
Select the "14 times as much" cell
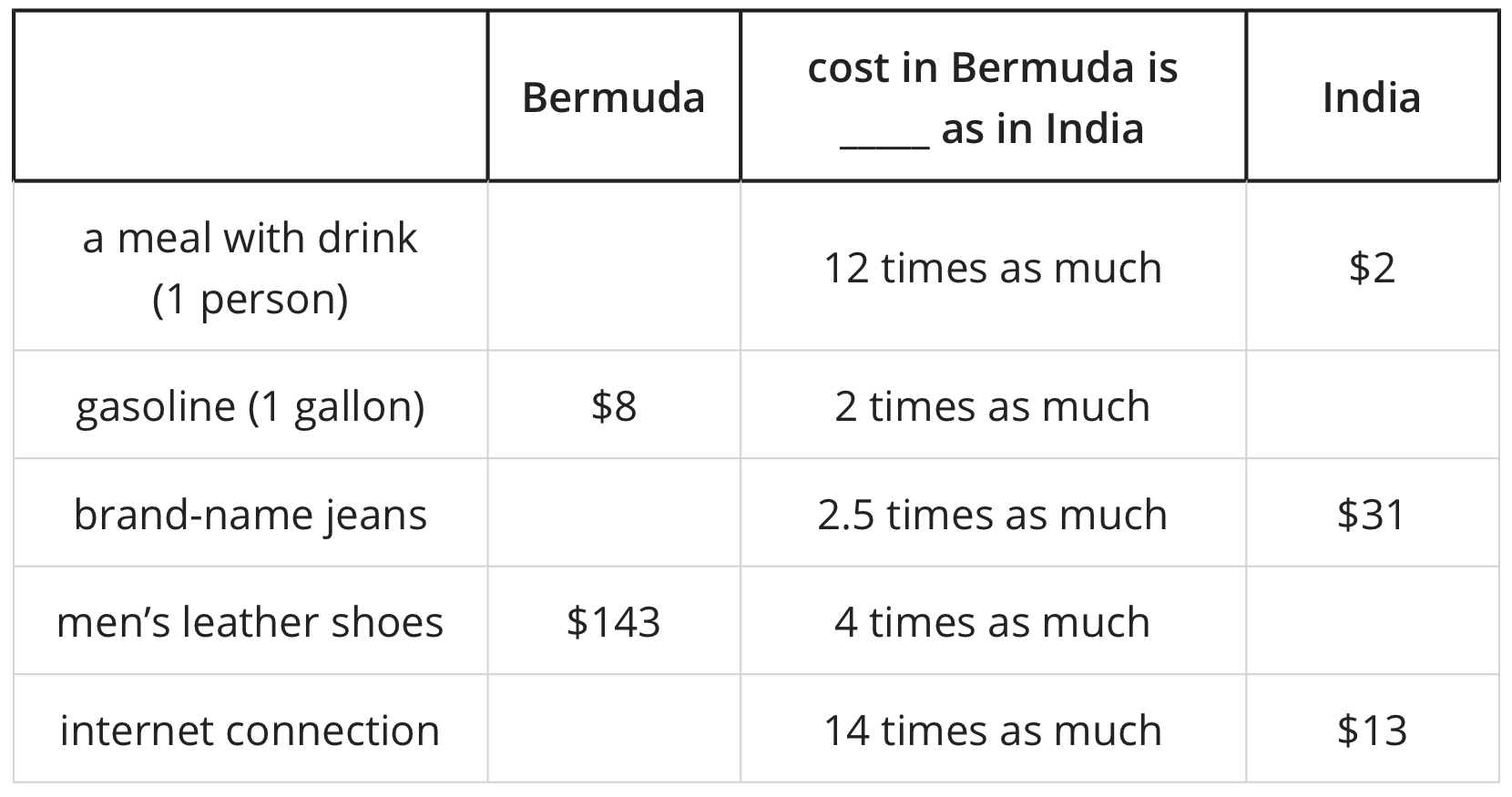pos(992,731)
